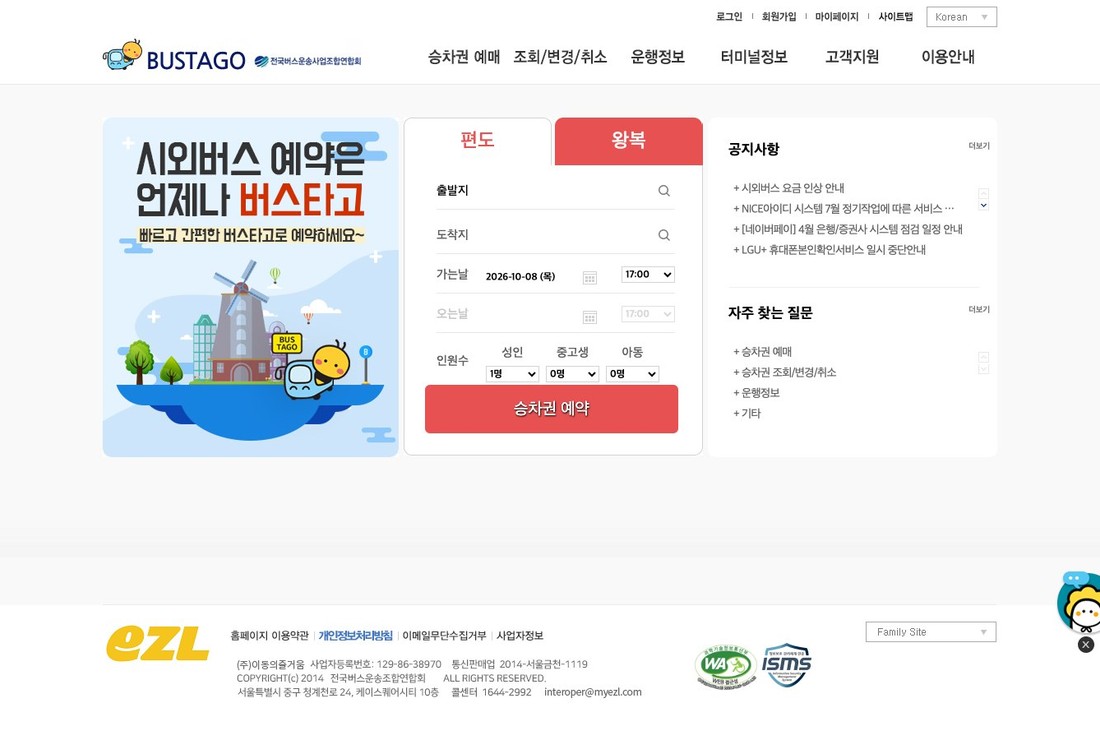Open the 가는날 17:00 time dropdown
Viewport: 1100px width, 740px height.
coord(648,274)
